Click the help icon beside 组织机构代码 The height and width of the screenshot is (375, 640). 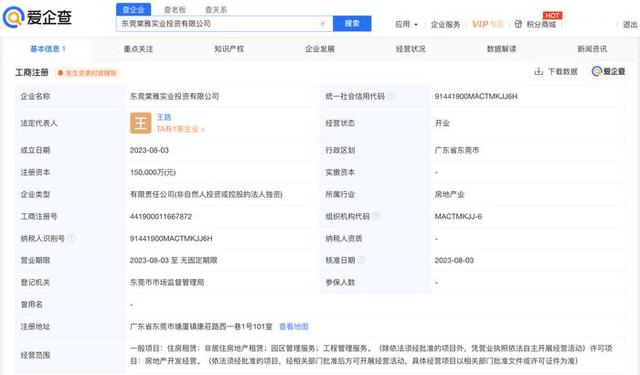[x=376, y=216]
